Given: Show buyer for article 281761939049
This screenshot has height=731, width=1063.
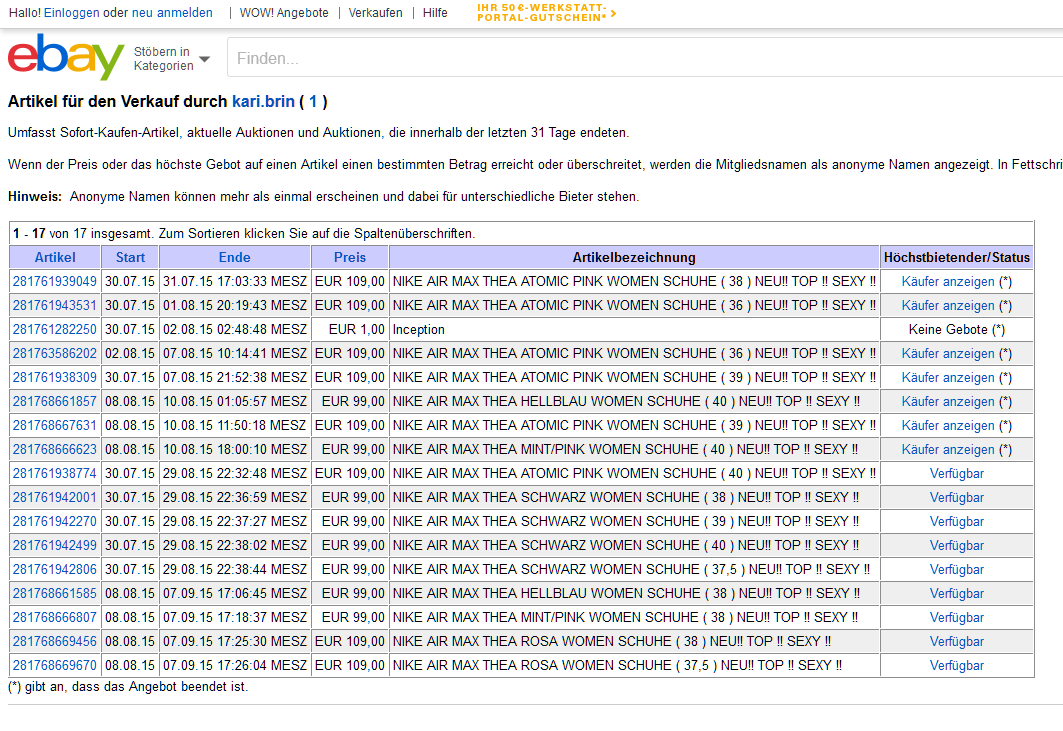Looking at the screenshot, I should pyautogui.click(x=947, y=281).
